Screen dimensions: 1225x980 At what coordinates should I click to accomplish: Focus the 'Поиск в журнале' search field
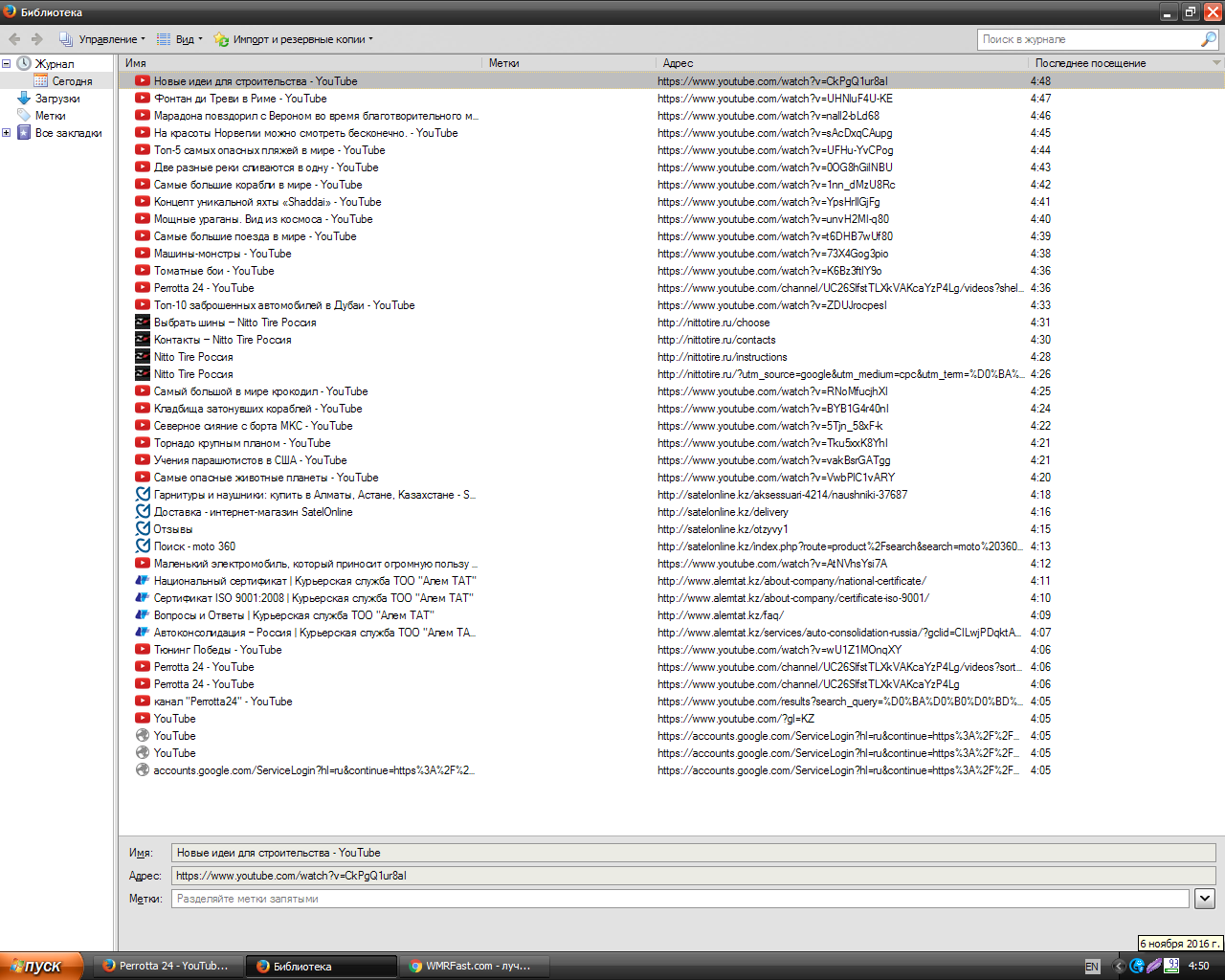[1089, 39]
